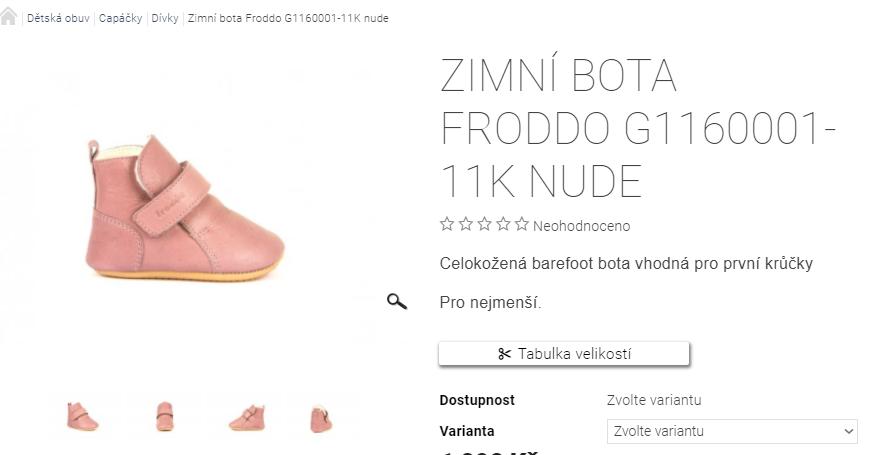Select the second thumbnail, front view

pyautogui.click(x=164, y=415)
